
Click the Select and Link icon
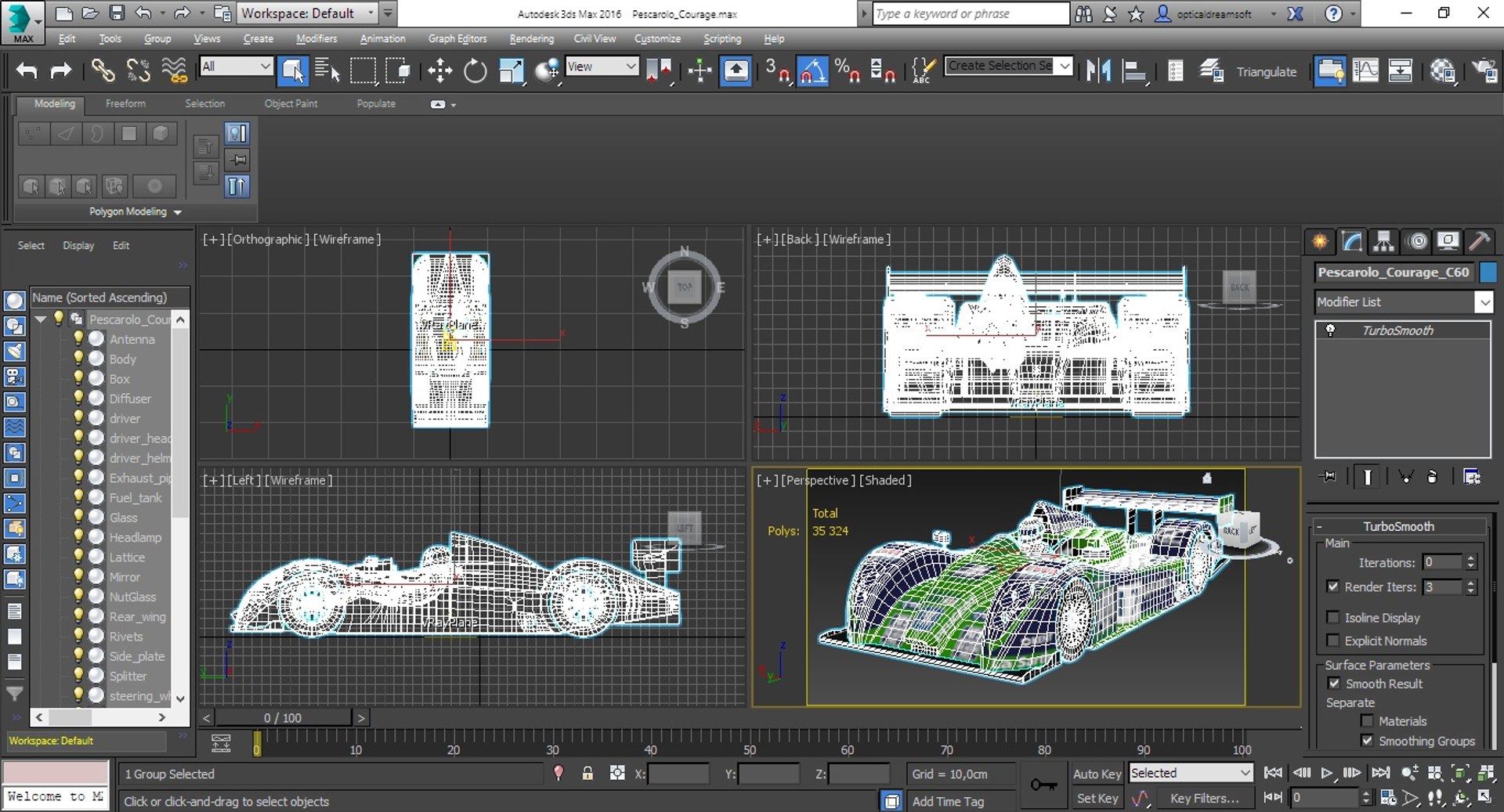point(103,71)
